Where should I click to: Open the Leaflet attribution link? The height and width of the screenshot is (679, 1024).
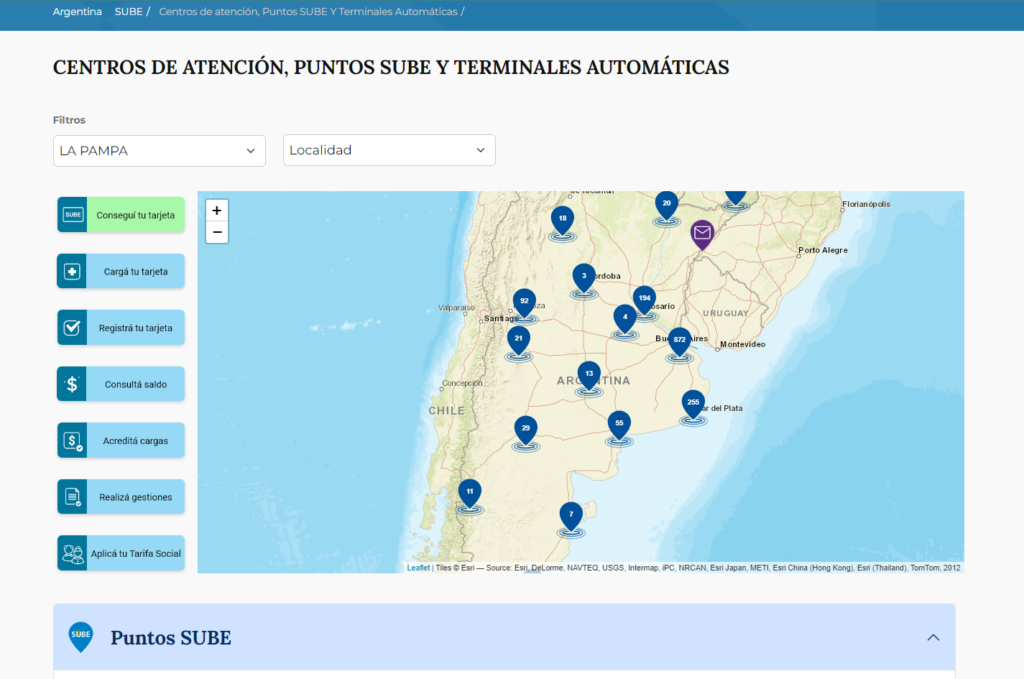[x=419, y=568]
